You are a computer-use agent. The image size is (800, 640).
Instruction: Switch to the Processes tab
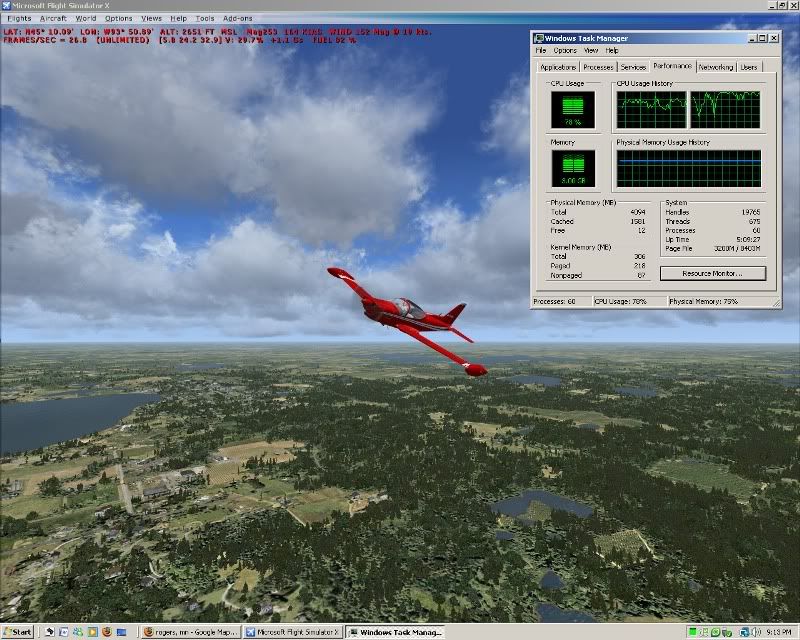point(598,67)
